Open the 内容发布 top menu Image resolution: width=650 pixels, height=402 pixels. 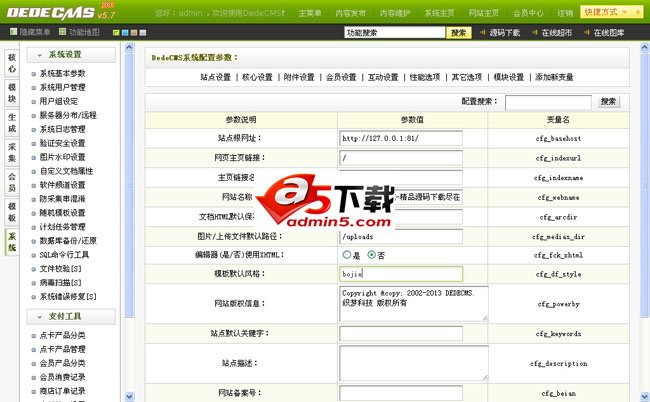(x=350, y=13)
